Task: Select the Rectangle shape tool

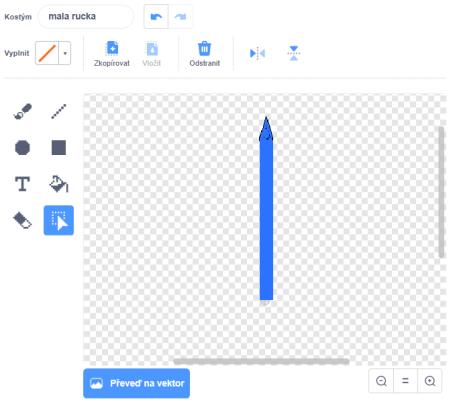Action: (59, 147)
